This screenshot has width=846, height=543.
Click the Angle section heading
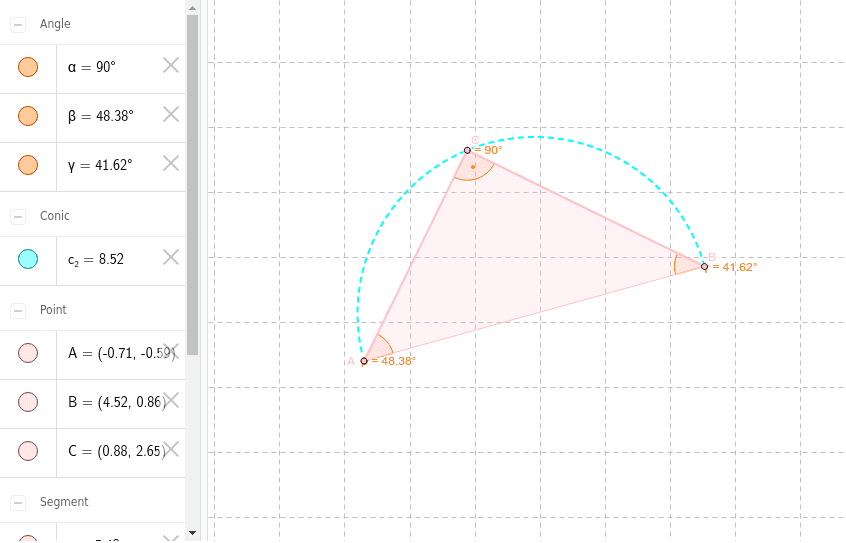coord(55,24)
